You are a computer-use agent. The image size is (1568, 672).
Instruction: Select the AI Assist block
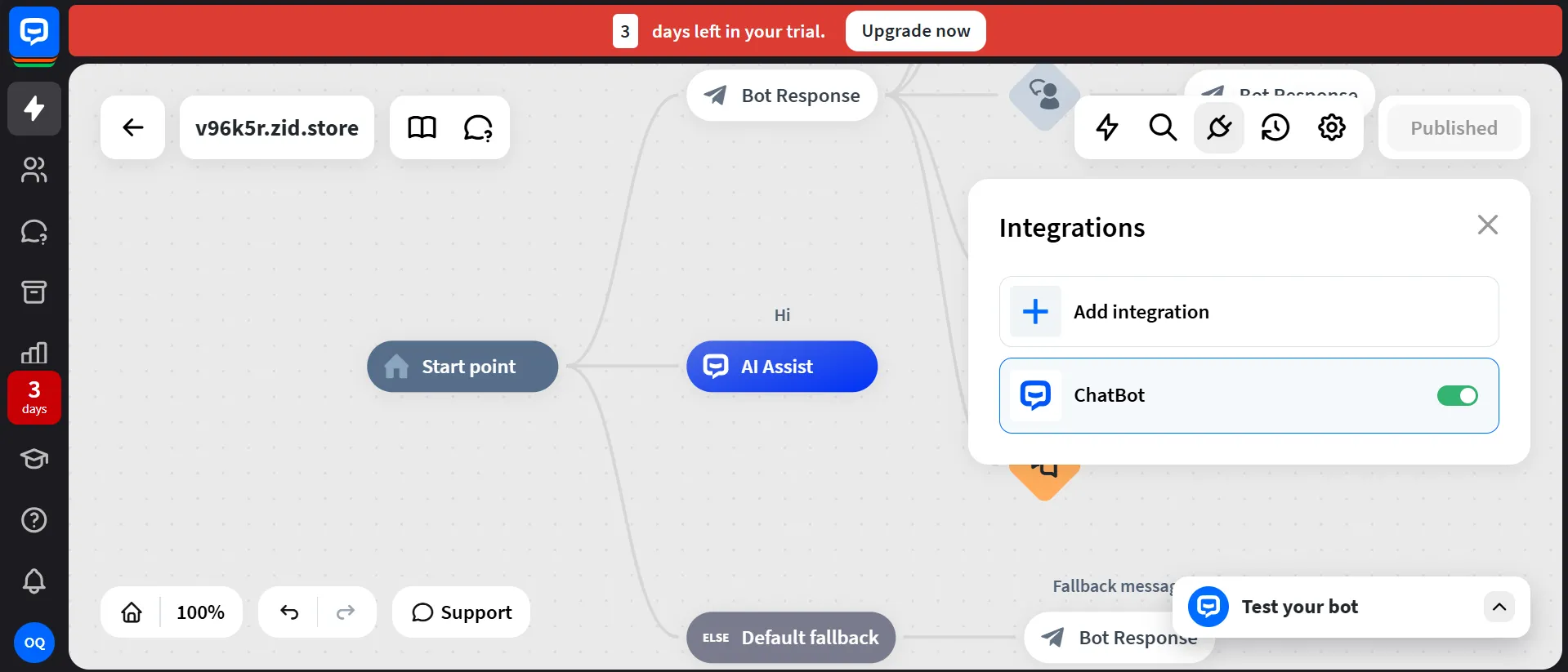(781, 367)
